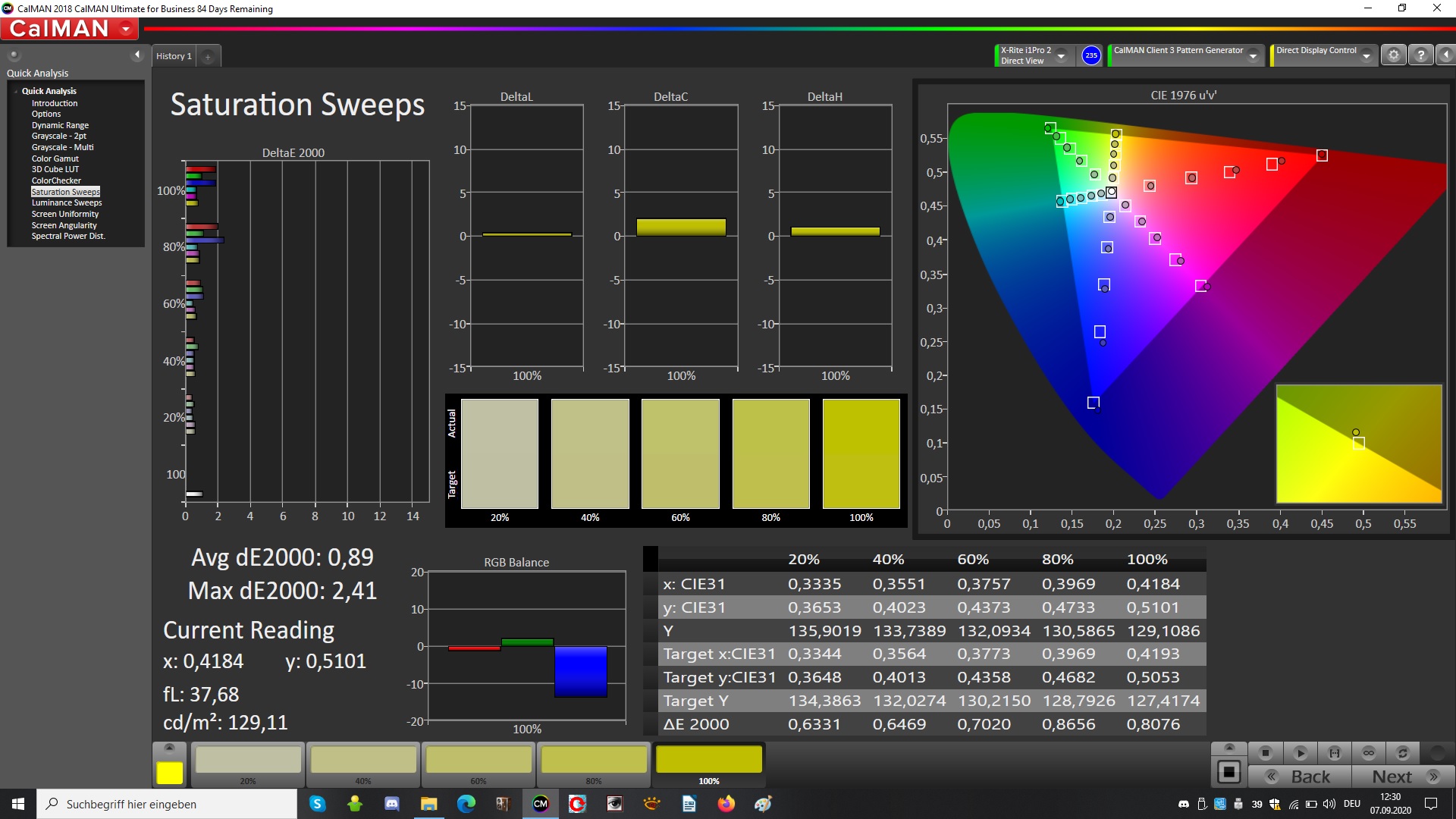This screenshot has width=1456, height=819.
Task: Expand the X-Rite i1Pro 2 meter dropdown
Action: pyautogui.click(x=1061, y=55)
